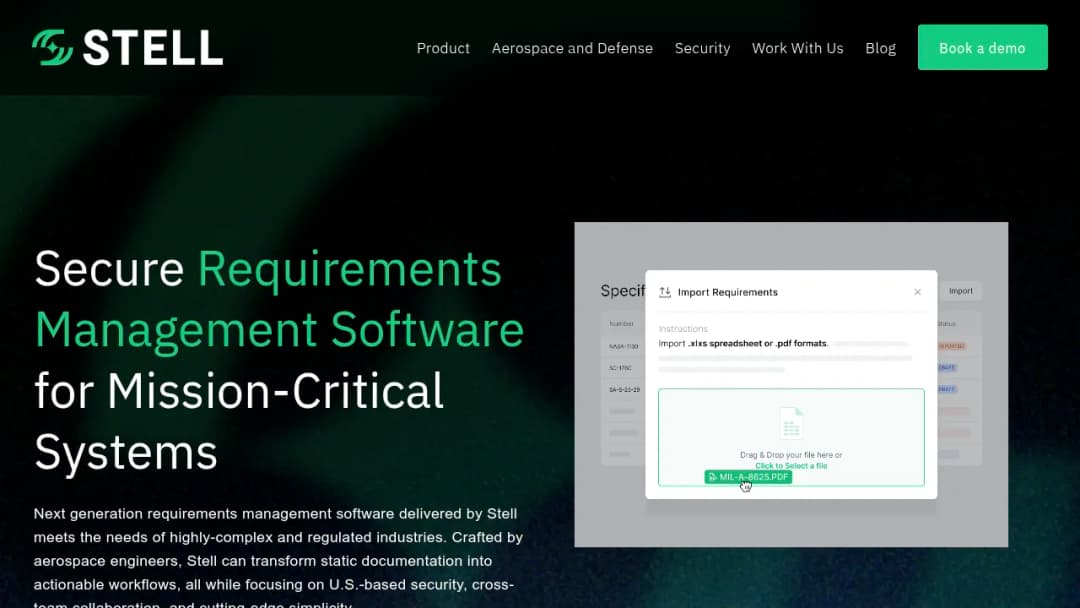Open the Security nav link

703,48
